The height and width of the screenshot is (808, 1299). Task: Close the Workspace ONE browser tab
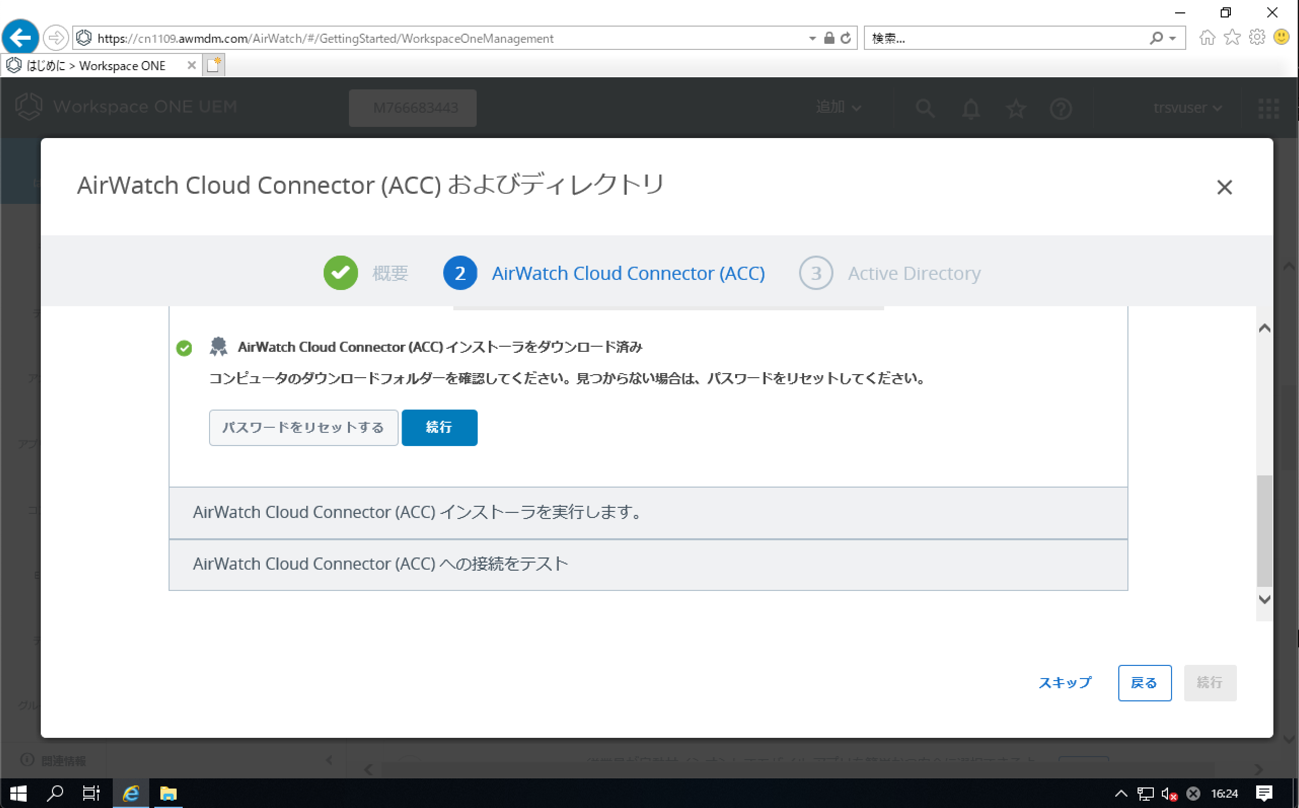click(191, 65)
